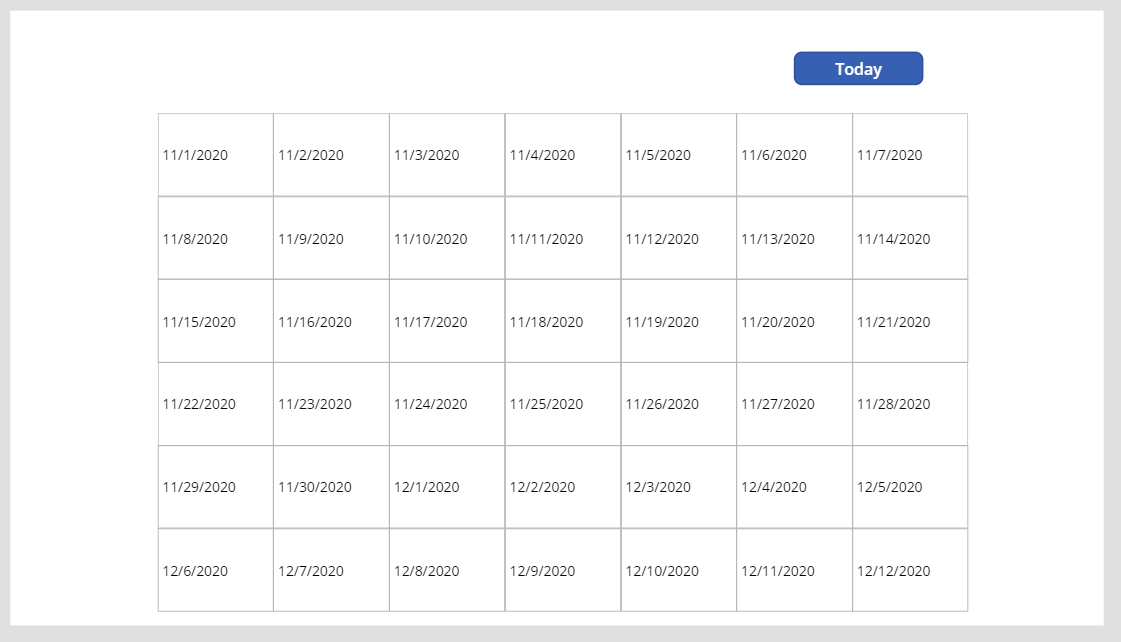The image size is (1121, 642).
Task: Choose December 10 from the calendar
Action: [678, 570]
